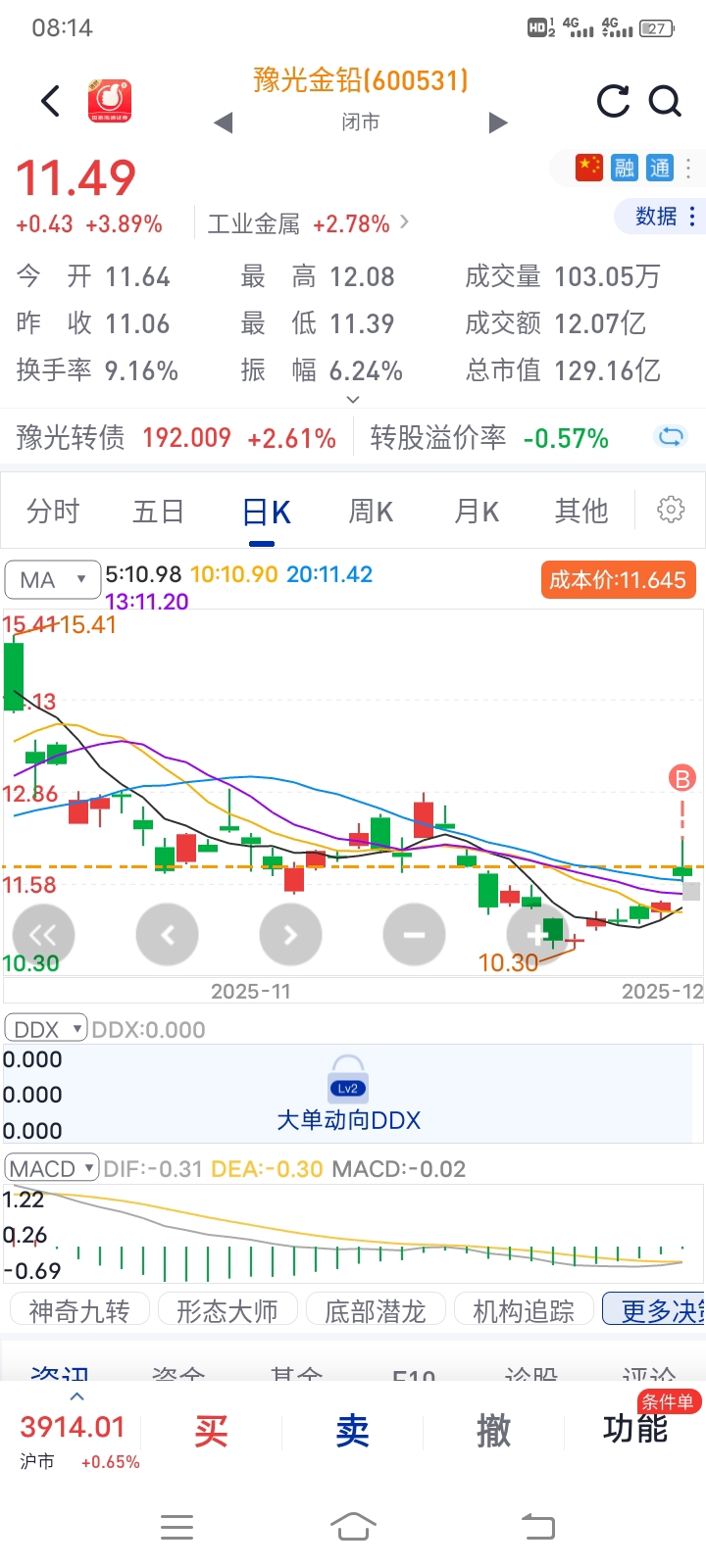Tap the red B buy marker
706x1568 pixels.
click(x=681, y=779)
